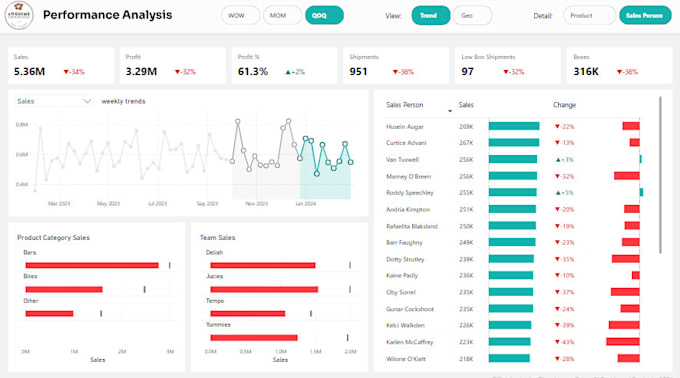
Task: Set detail to Sales Person
Action: (x=645, y=15)
